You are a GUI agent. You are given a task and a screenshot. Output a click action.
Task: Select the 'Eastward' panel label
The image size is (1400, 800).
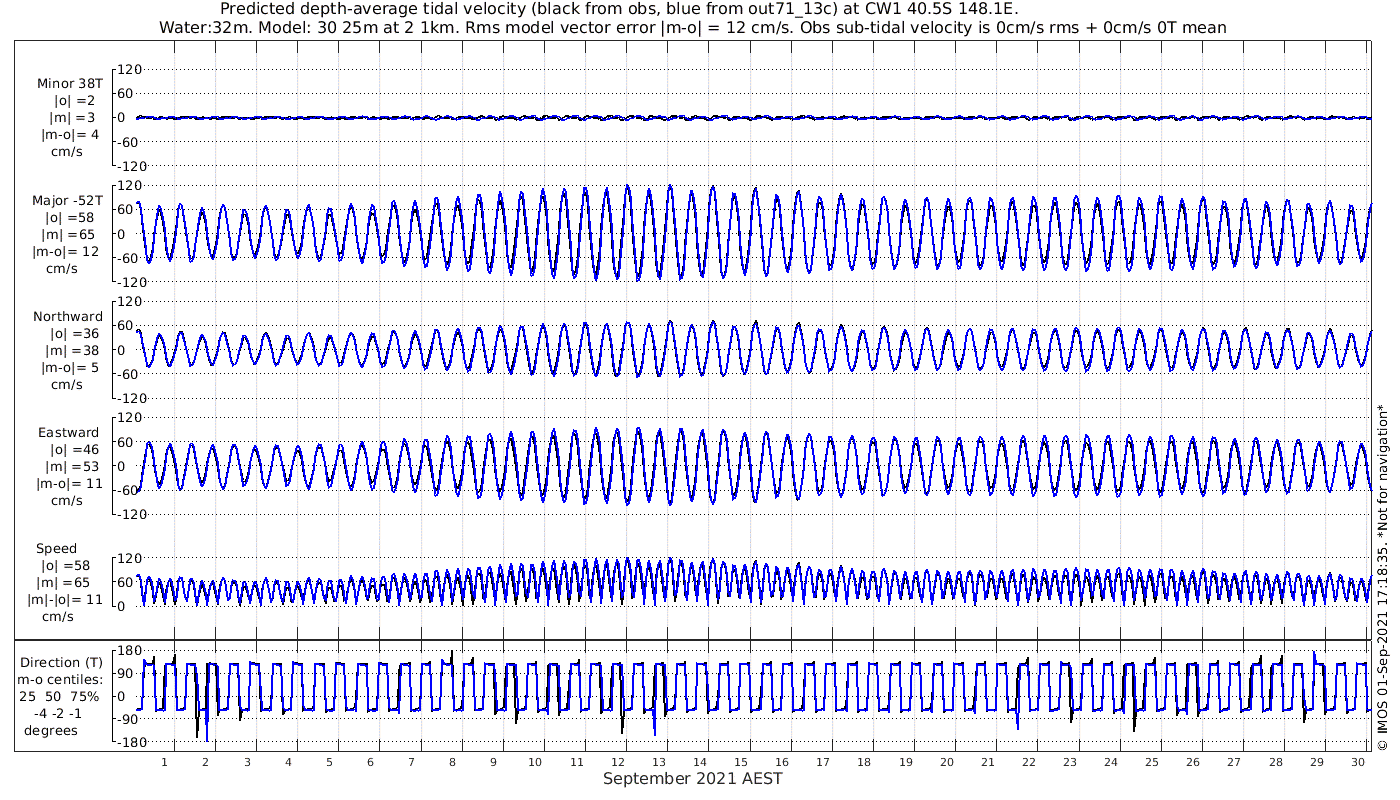coord(69,433)
